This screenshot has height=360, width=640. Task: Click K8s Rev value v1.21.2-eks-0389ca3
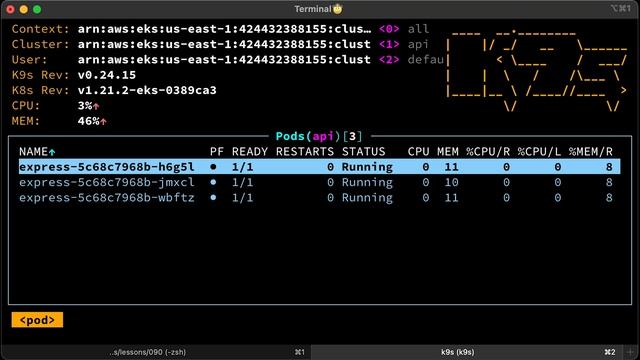click(x=147, y=90)
